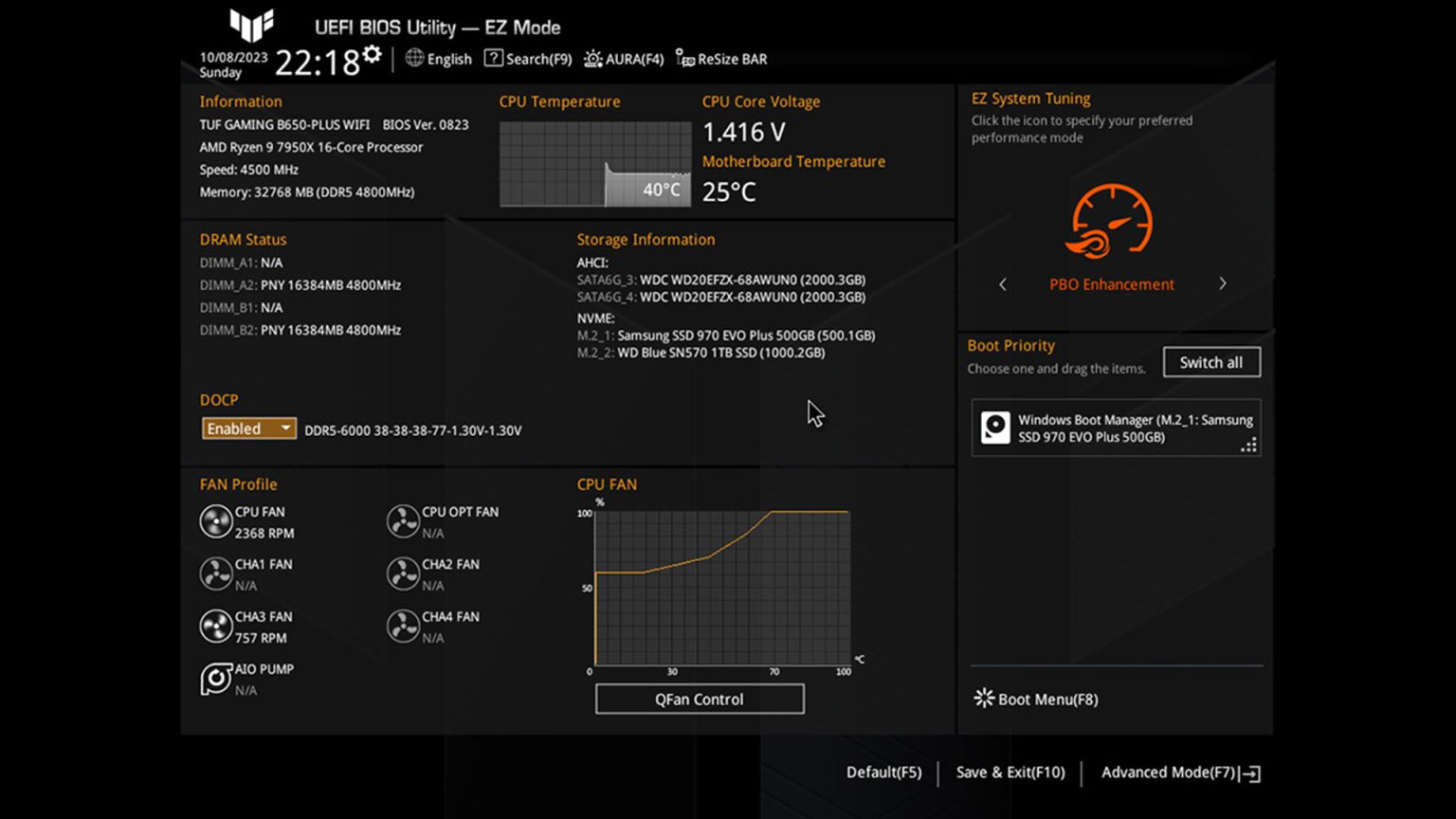1456x819 pixels.
Task: Click the CPU FAN icon
Action: (216, 521)
